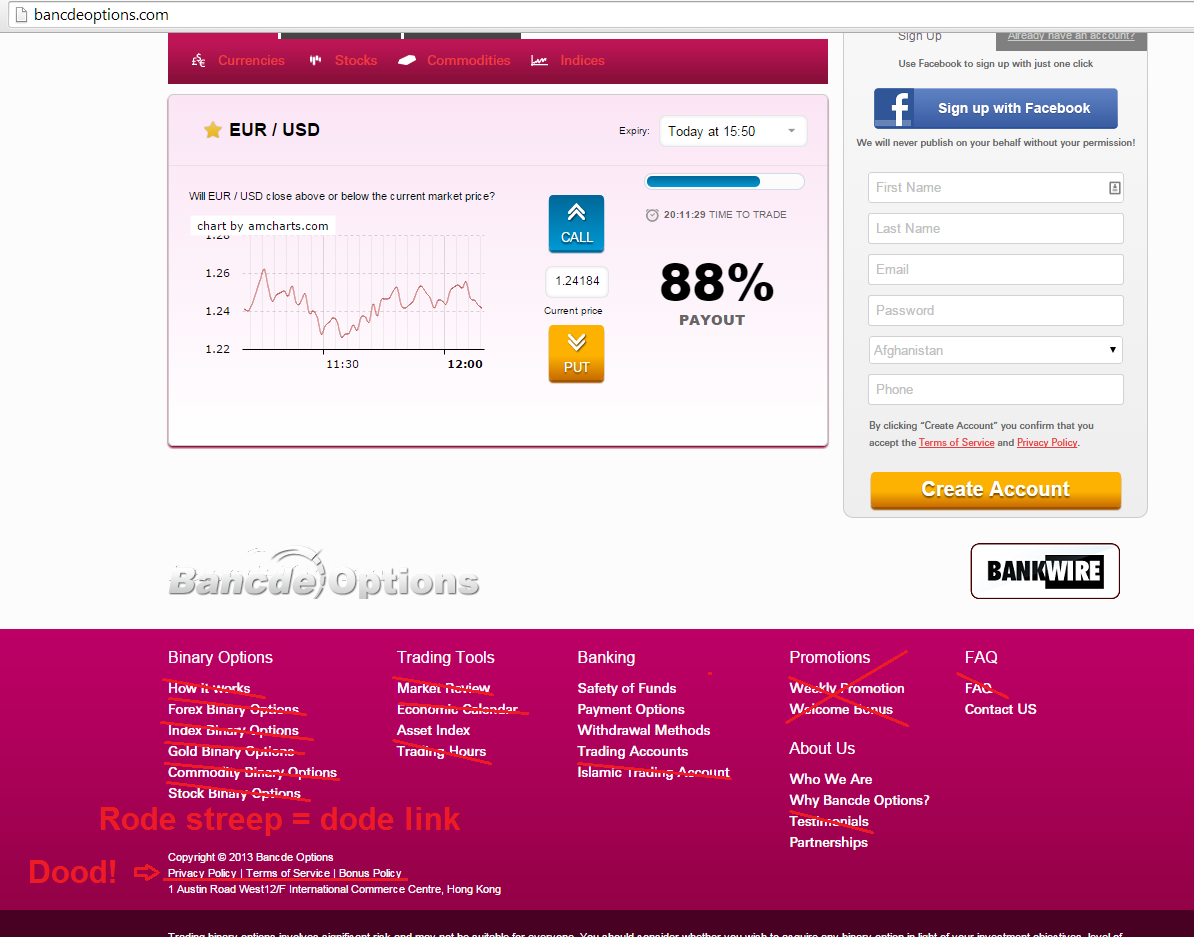Open the Contact US link
The width and height of the screenshot is (1194, 937).
point(1000,709)
